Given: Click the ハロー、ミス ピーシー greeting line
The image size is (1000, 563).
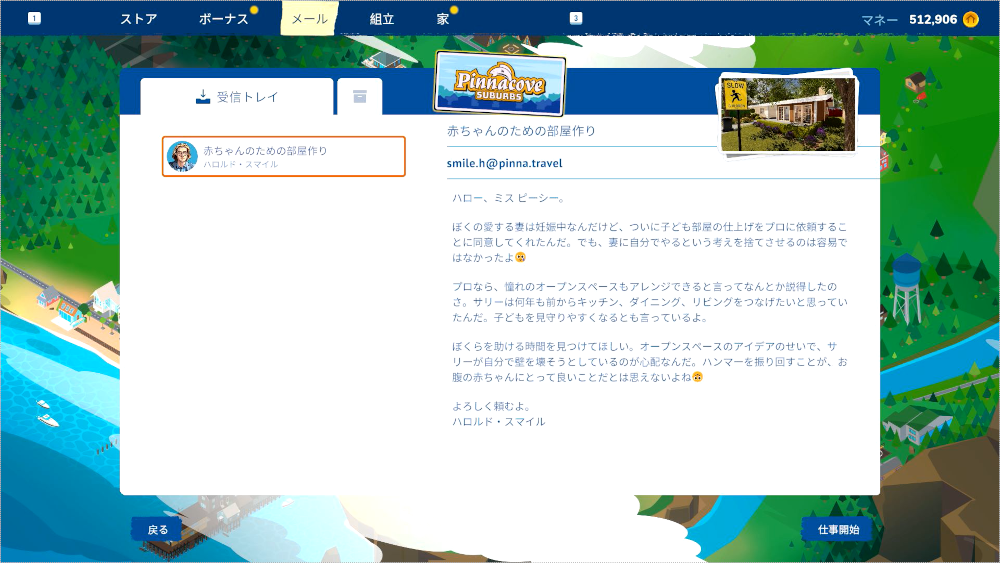Looking at the screenshot, I should 508,198.
